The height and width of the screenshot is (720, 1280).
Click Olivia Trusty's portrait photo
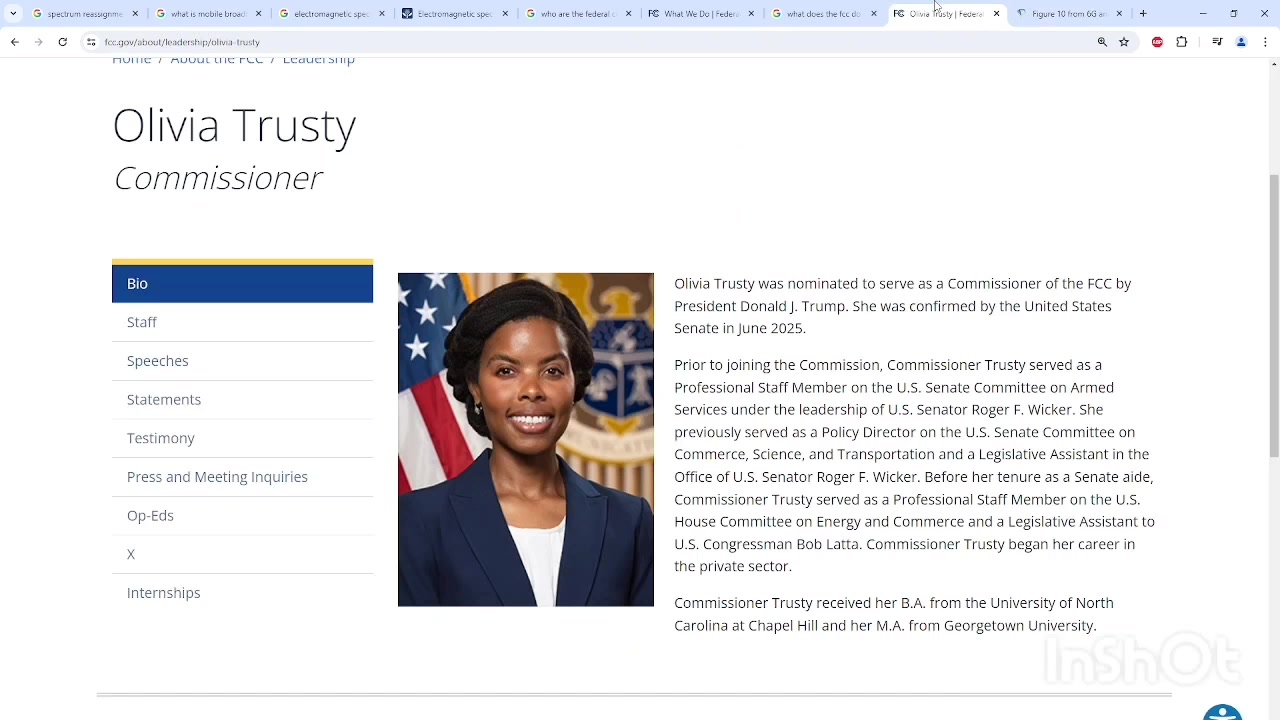click(x=525, y=440)
